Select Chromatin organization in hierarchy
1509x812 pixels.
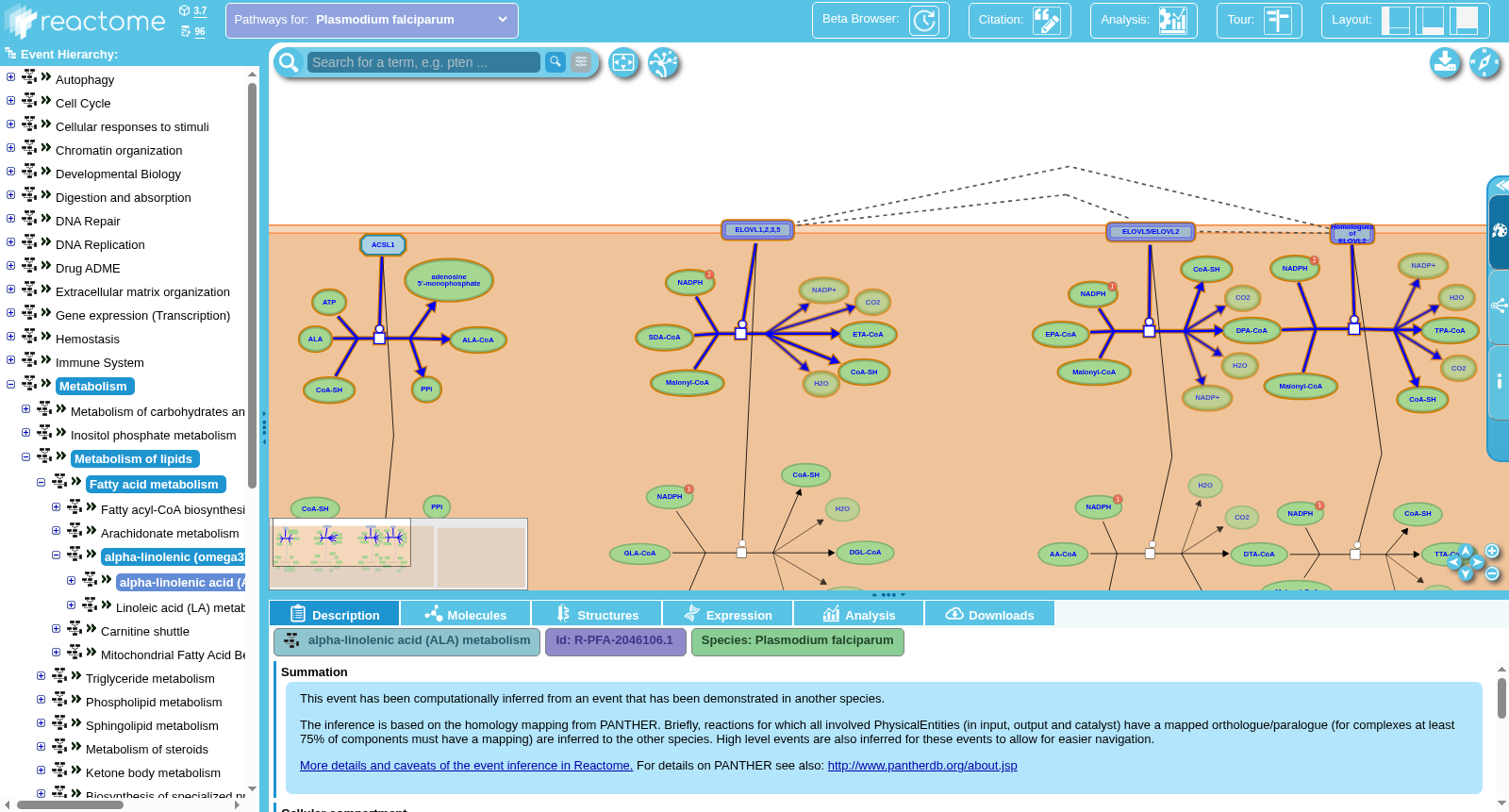tap(119, 150)
